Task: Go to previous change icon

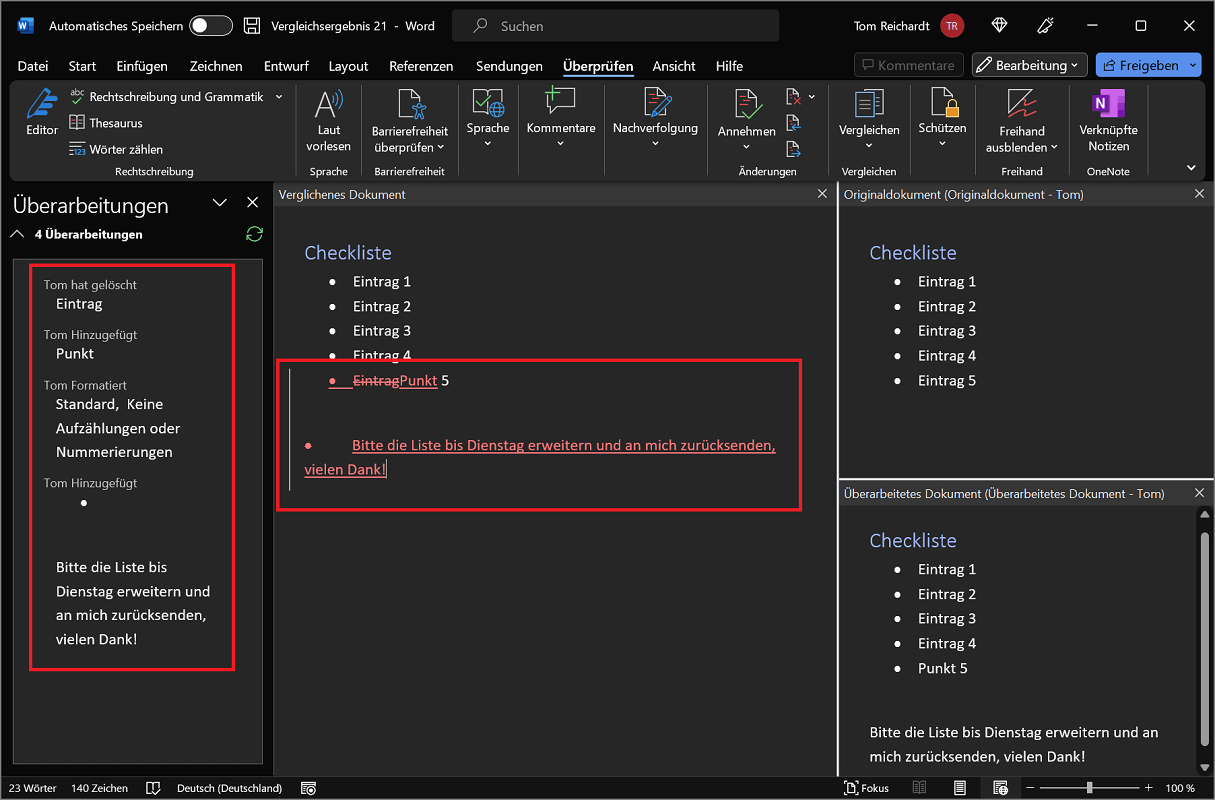Action: 794,123
